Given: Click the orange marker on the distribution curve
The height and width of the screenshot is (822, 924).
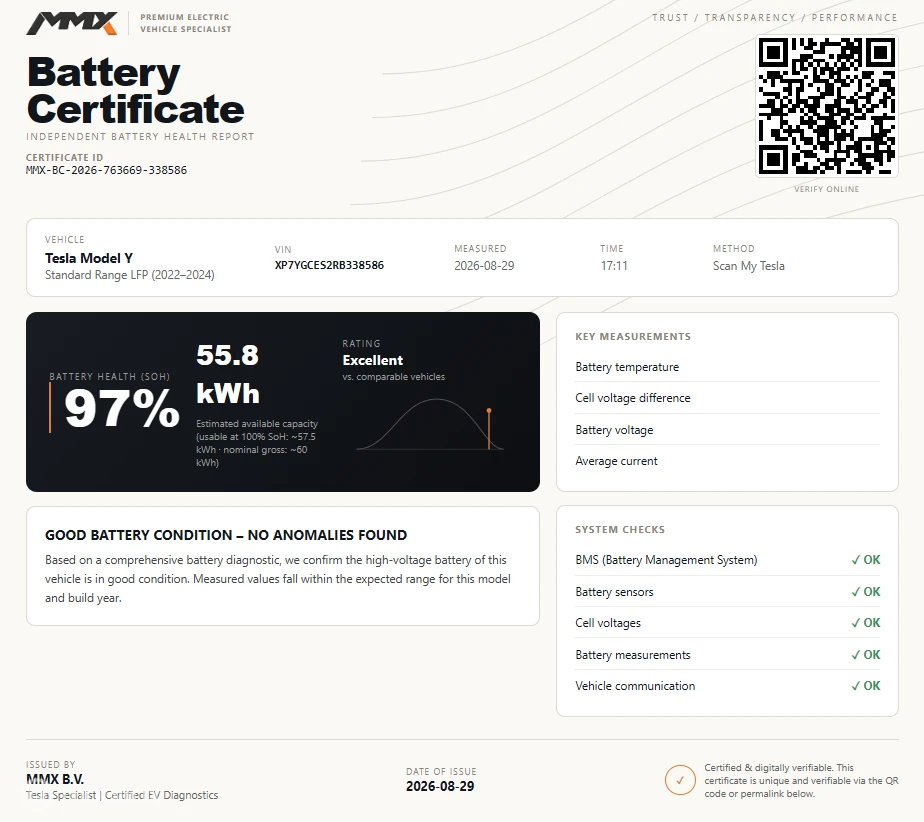Looking at the screenshot, I should [489, 428].
